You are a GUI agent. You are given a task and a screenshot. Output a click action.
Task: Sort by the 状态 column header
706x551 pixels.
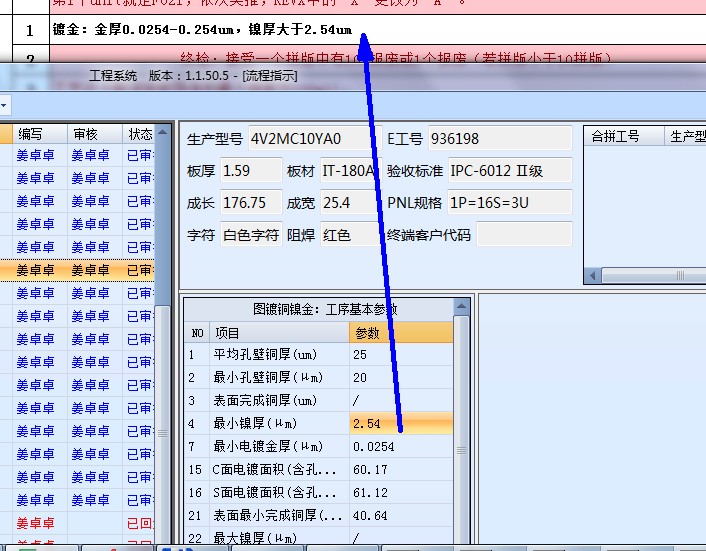pyautogui.click(x=139, y=134)
